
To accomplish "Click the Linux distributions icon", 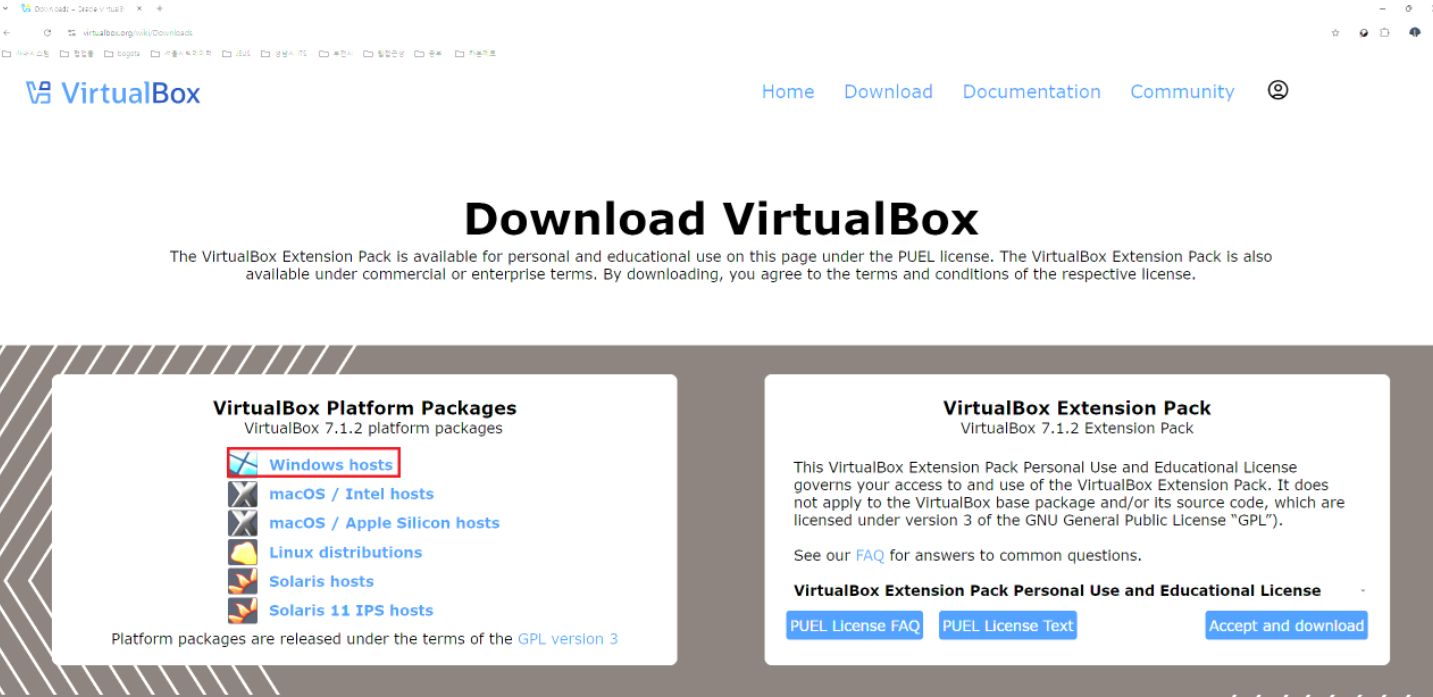I will pyautogui.click(x=243, y=551).
